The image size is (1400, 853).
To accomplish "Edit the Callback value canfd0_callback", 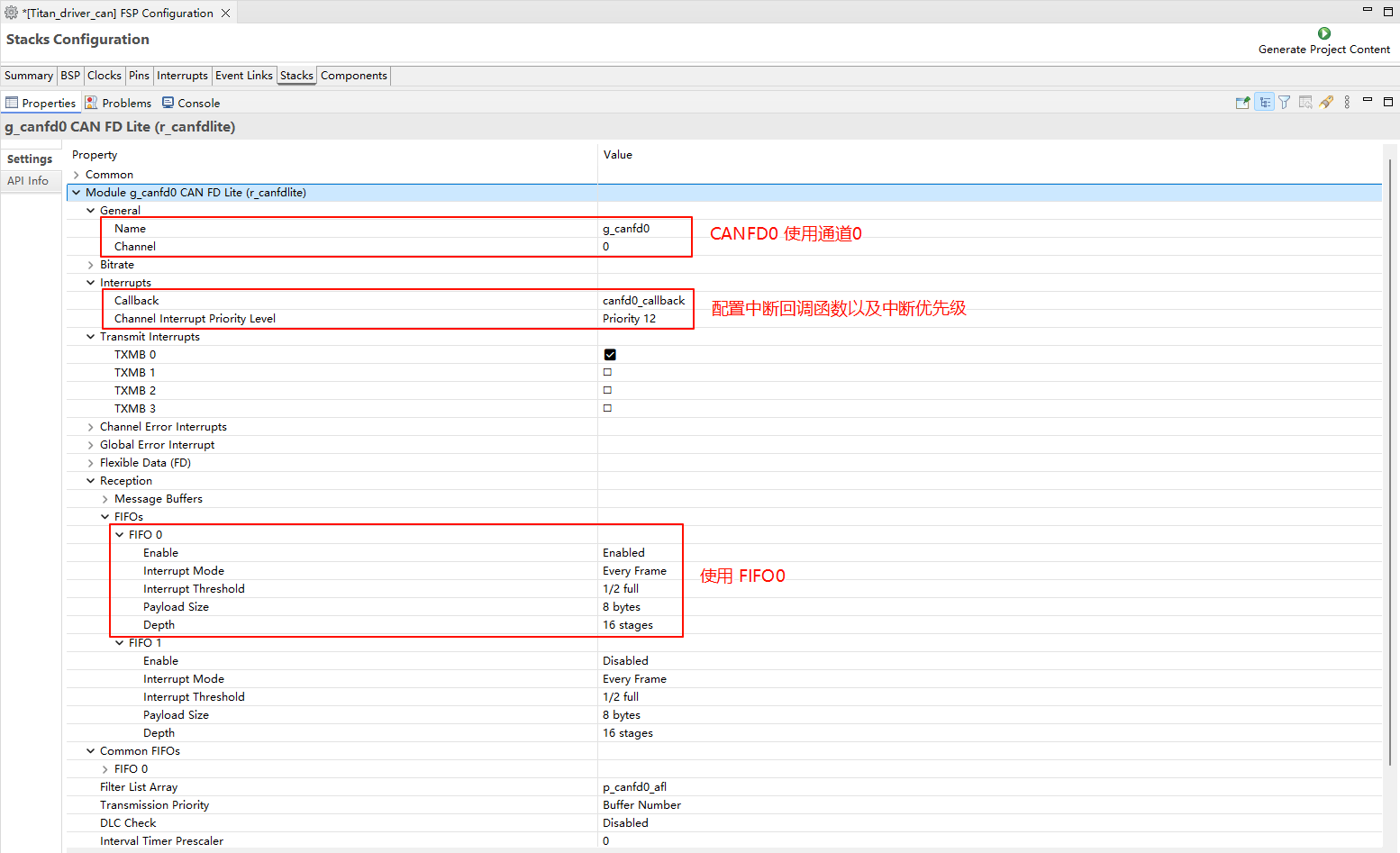I will click(643, 301).
